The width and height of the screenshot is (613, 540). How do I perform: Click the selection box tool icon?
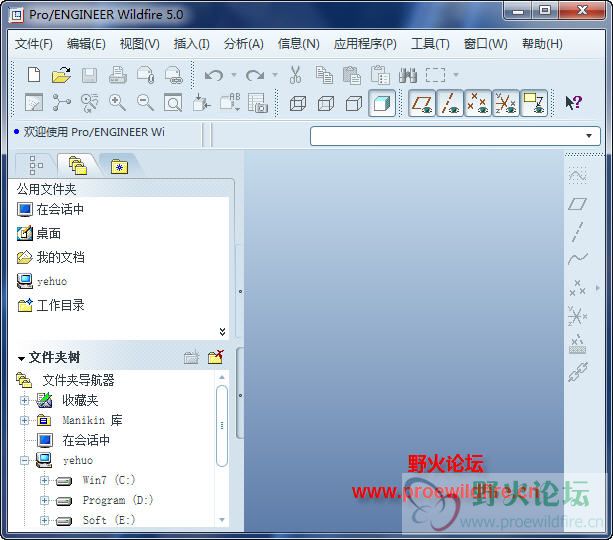436,75
